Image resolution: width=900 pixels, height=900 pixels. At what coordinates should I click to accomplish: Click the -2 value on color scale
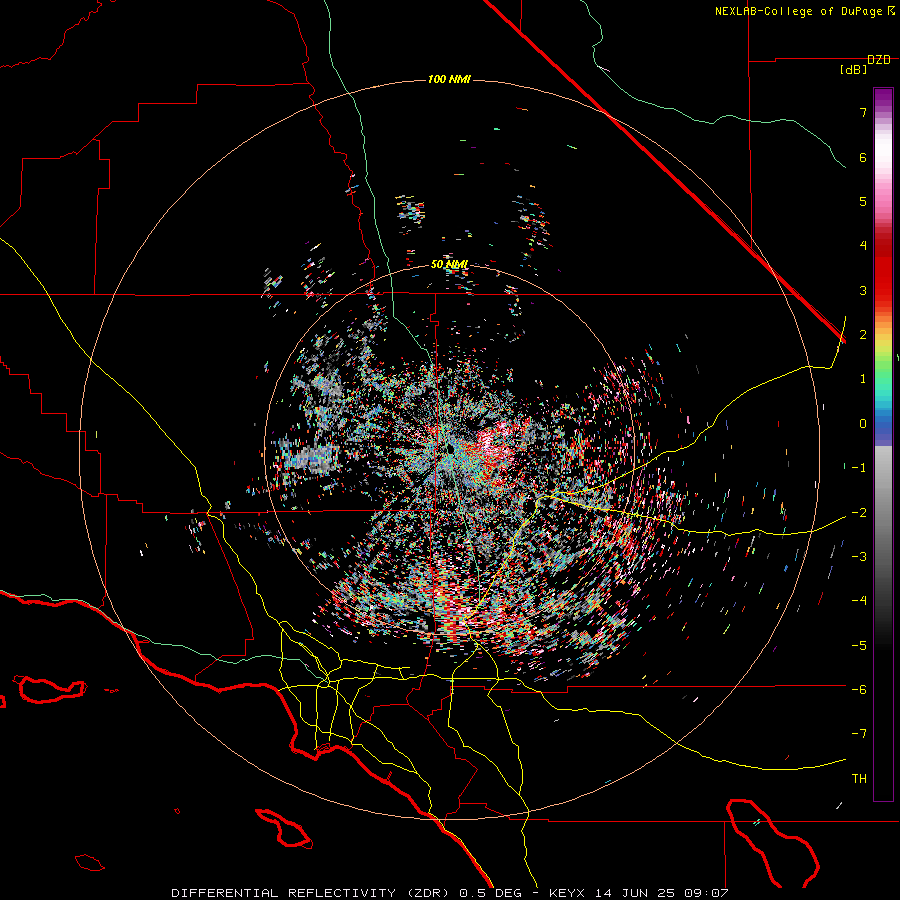pos(859,513)
